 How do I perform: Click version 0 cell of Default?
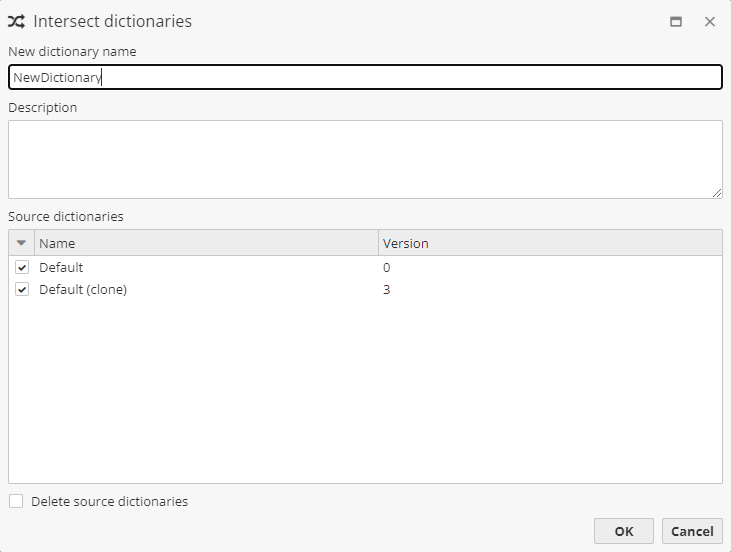point(387,268)
